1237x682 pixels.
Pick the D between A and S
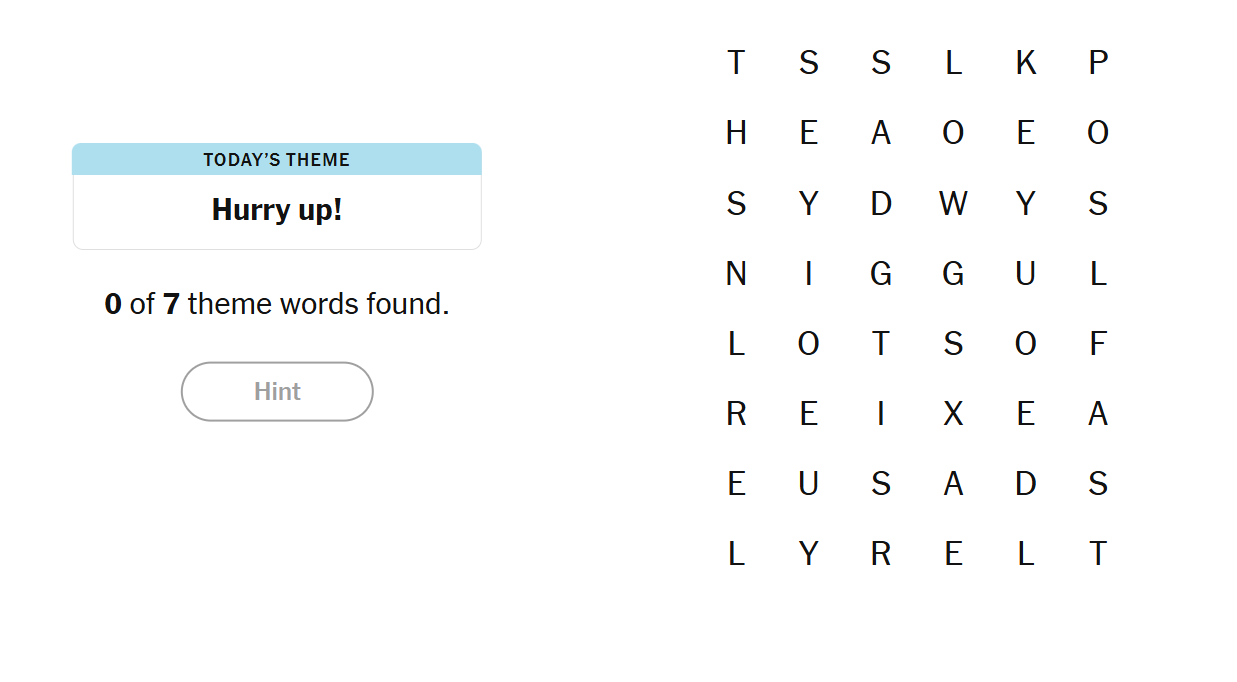coord(1025,484)
